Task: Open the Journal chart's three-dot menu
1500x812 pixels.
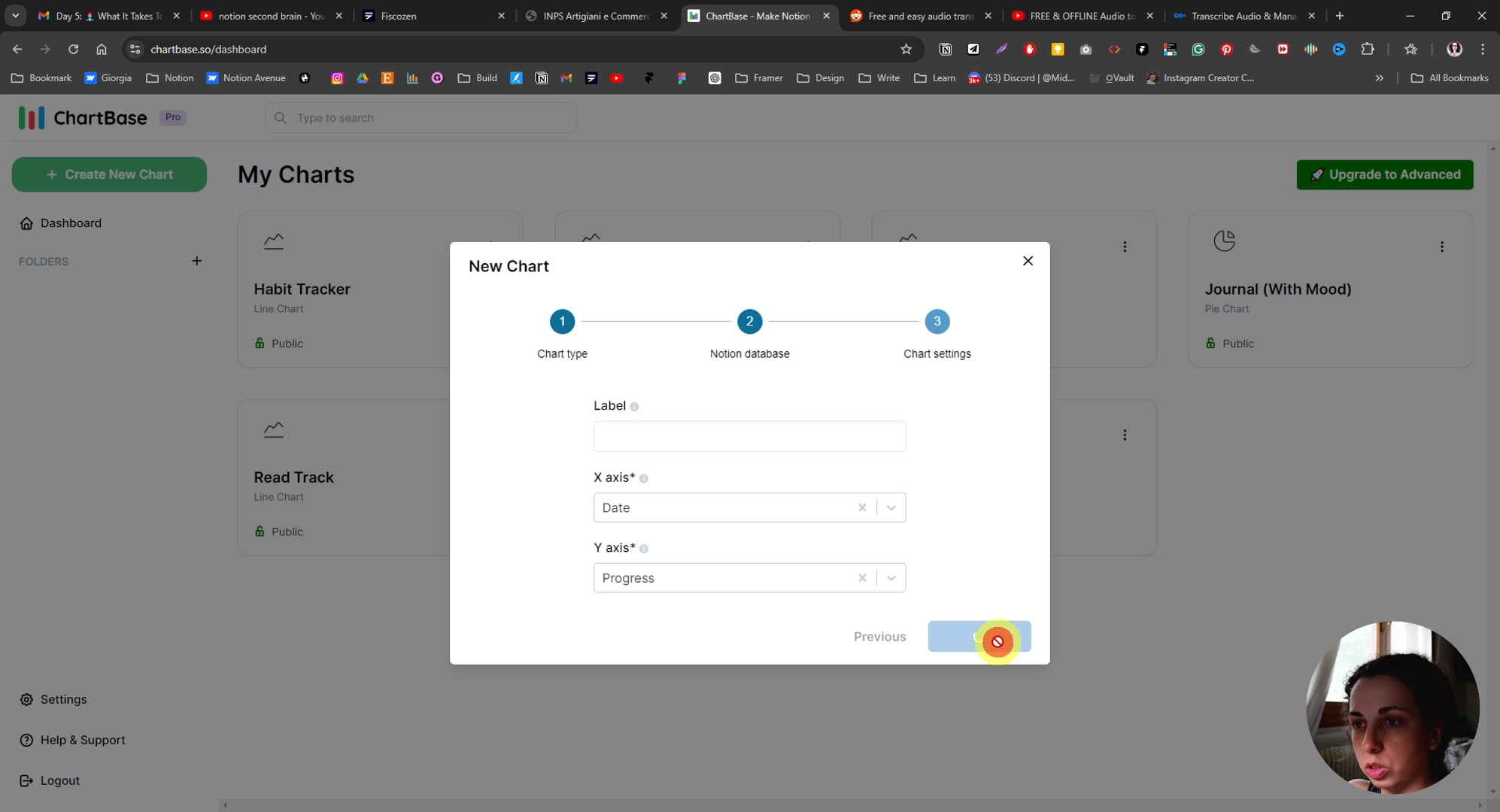Action: pyautogui.click(x=1442, y=246)
